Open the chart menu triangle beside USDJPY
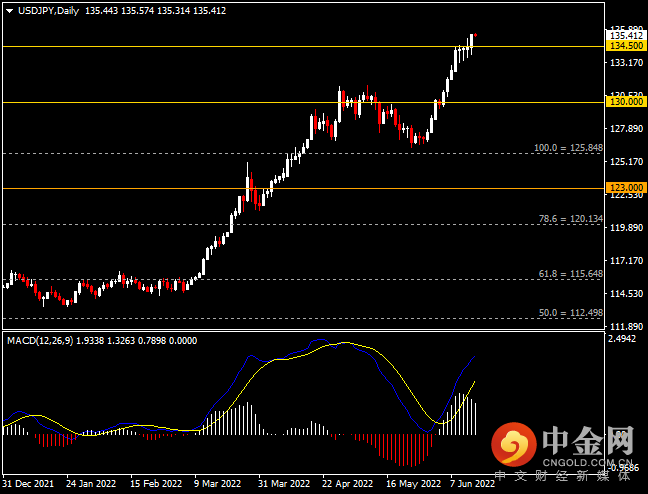This screenshot has height=494, width=648. point(9,11)
